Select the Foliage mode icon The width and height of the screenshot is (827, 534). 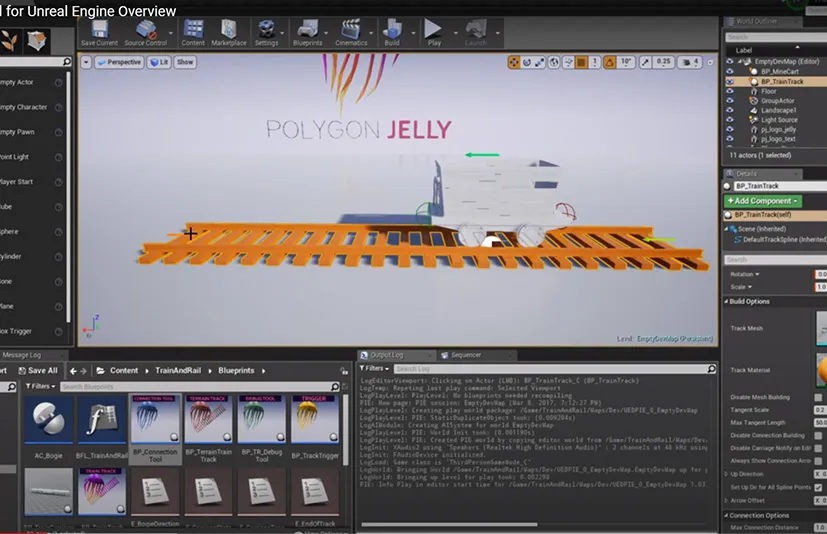click(8, 41)
